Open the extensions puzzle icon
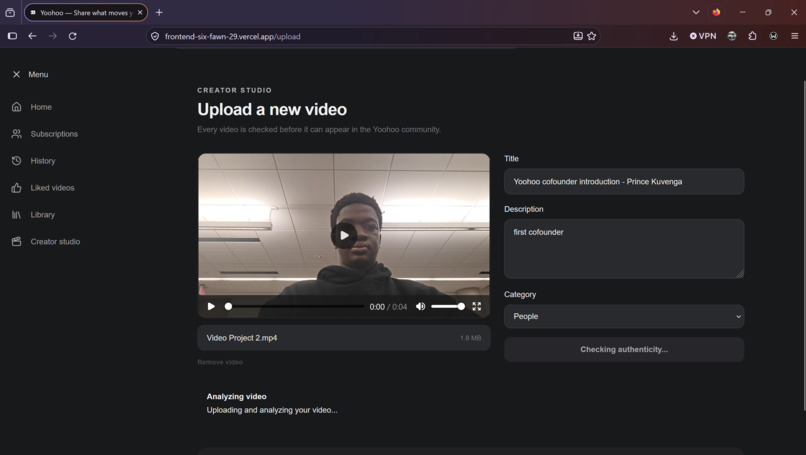This screenshot has height=455, width=806. tap(753, 36)
